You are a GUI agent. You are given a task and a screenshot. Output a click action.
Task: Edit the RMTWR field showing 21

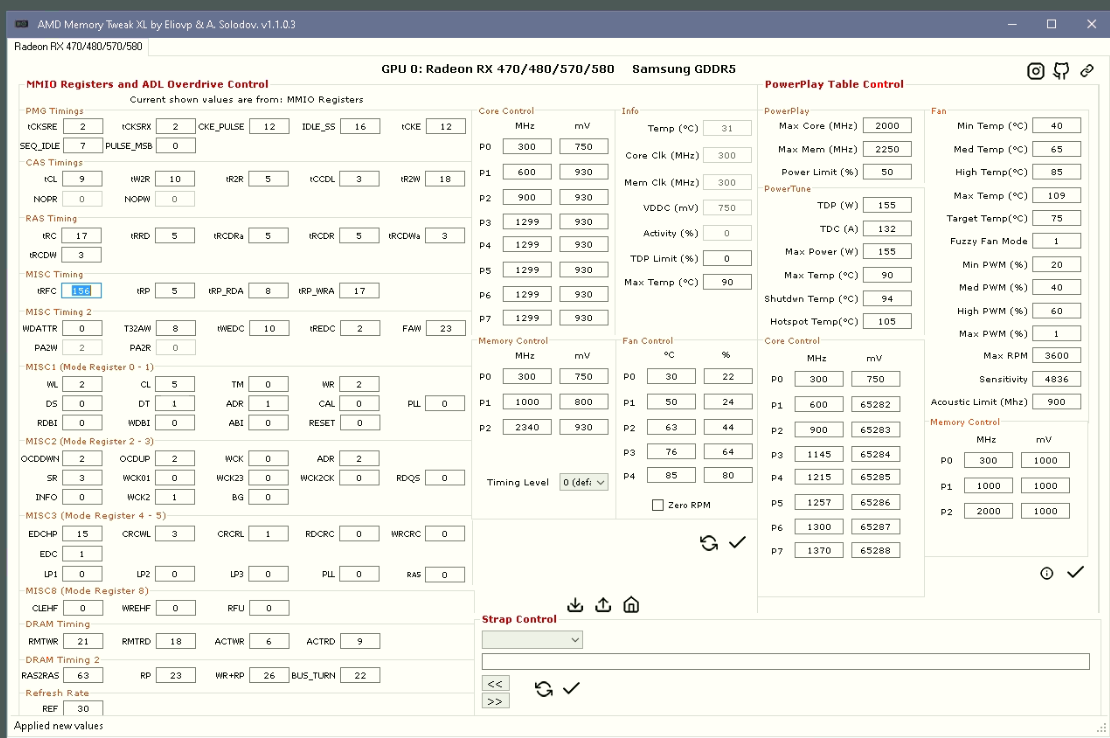[83, 641]
